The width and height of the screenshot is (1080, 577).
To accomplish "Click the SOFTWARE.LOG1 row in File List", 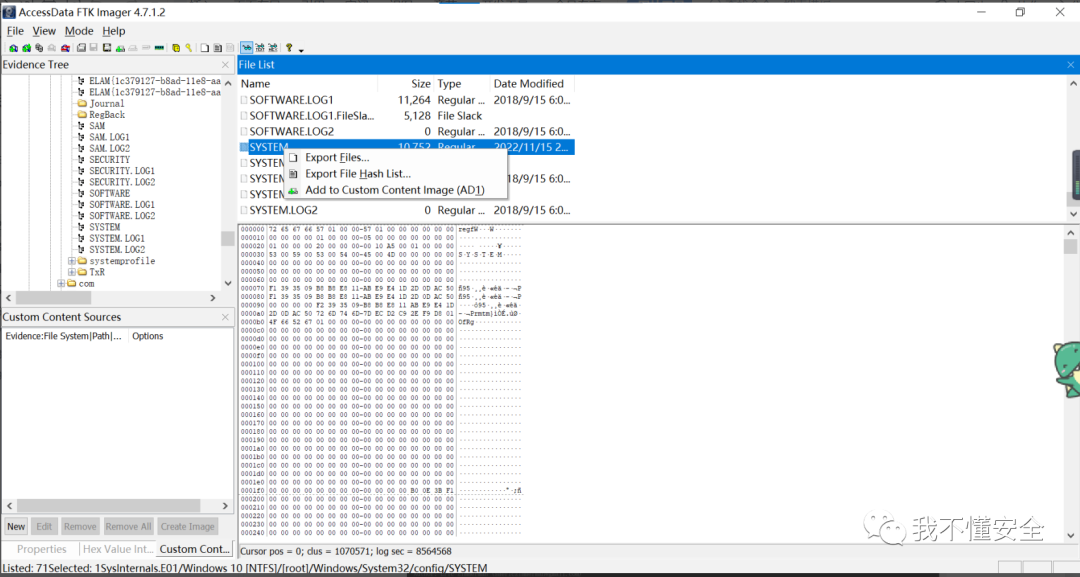I will (x=406, y=100).
